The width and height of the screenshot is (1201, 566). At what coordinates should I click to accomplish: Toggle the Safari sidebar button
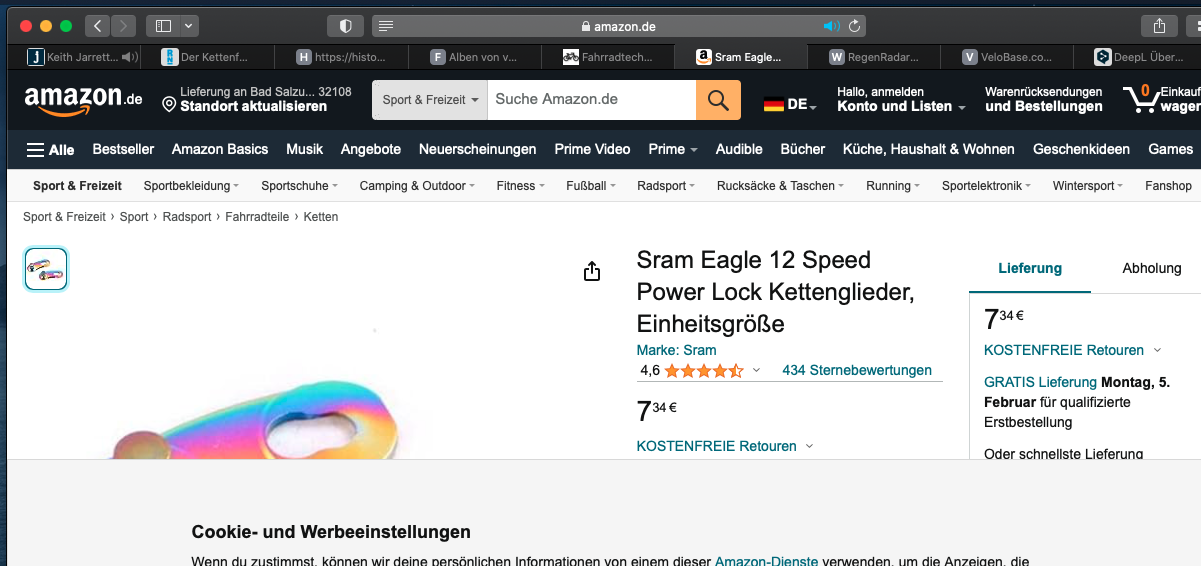(164, 26)
